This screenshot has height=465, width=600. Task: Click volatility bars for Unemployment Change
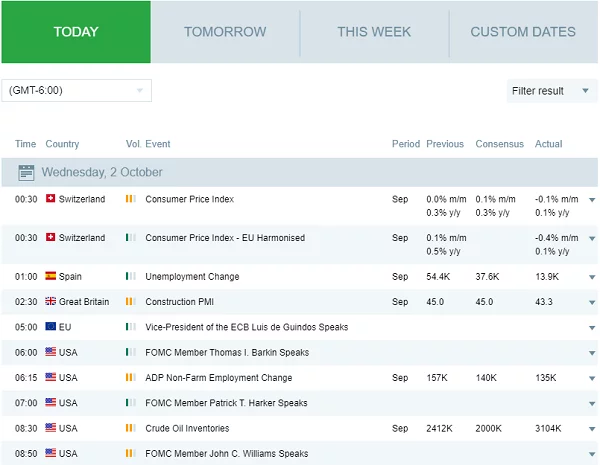click(x=130, y=276)
